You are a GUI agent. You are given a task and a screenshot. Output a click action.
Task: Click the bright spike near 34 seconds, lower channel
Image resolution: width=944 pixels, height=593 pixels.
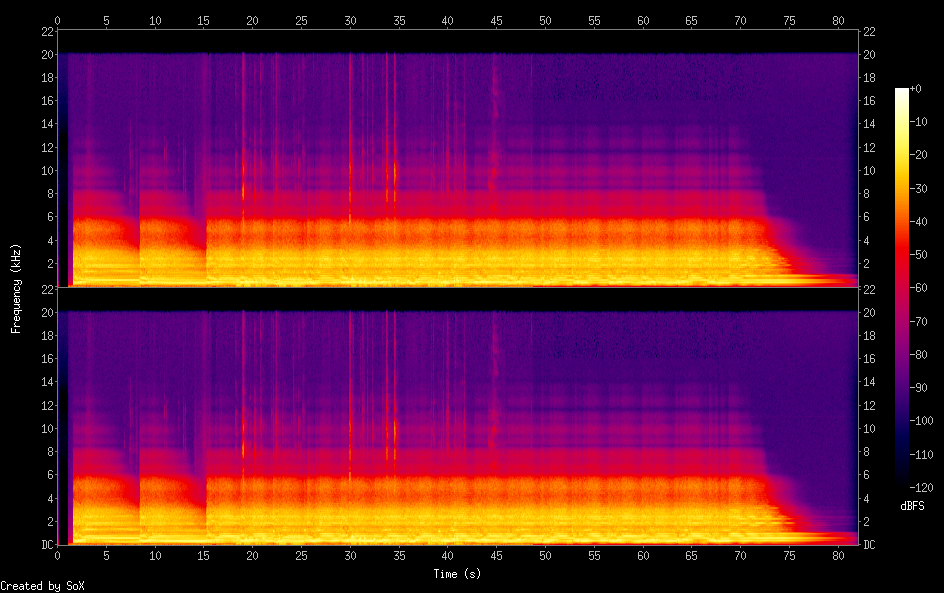coord(394,430)
